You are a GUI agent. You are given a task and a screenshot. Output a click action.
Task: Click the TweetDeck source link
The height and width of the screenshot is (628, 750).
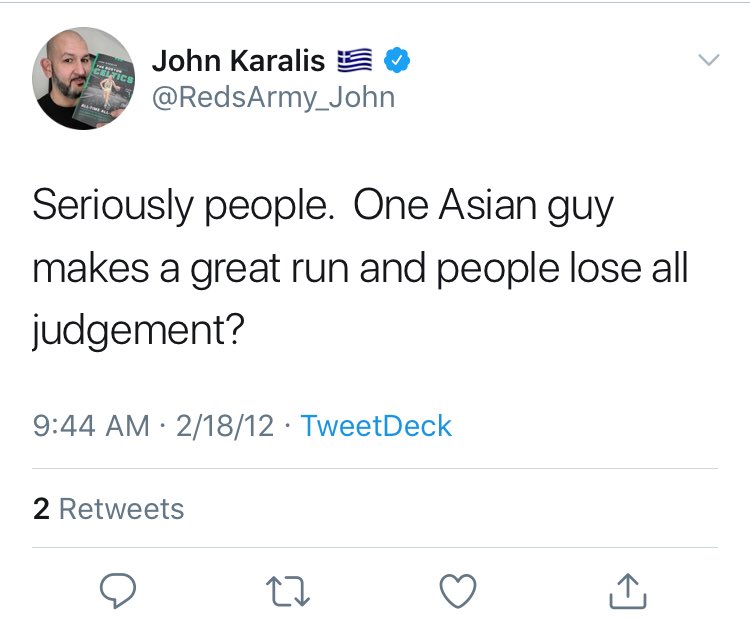(376, 426)
